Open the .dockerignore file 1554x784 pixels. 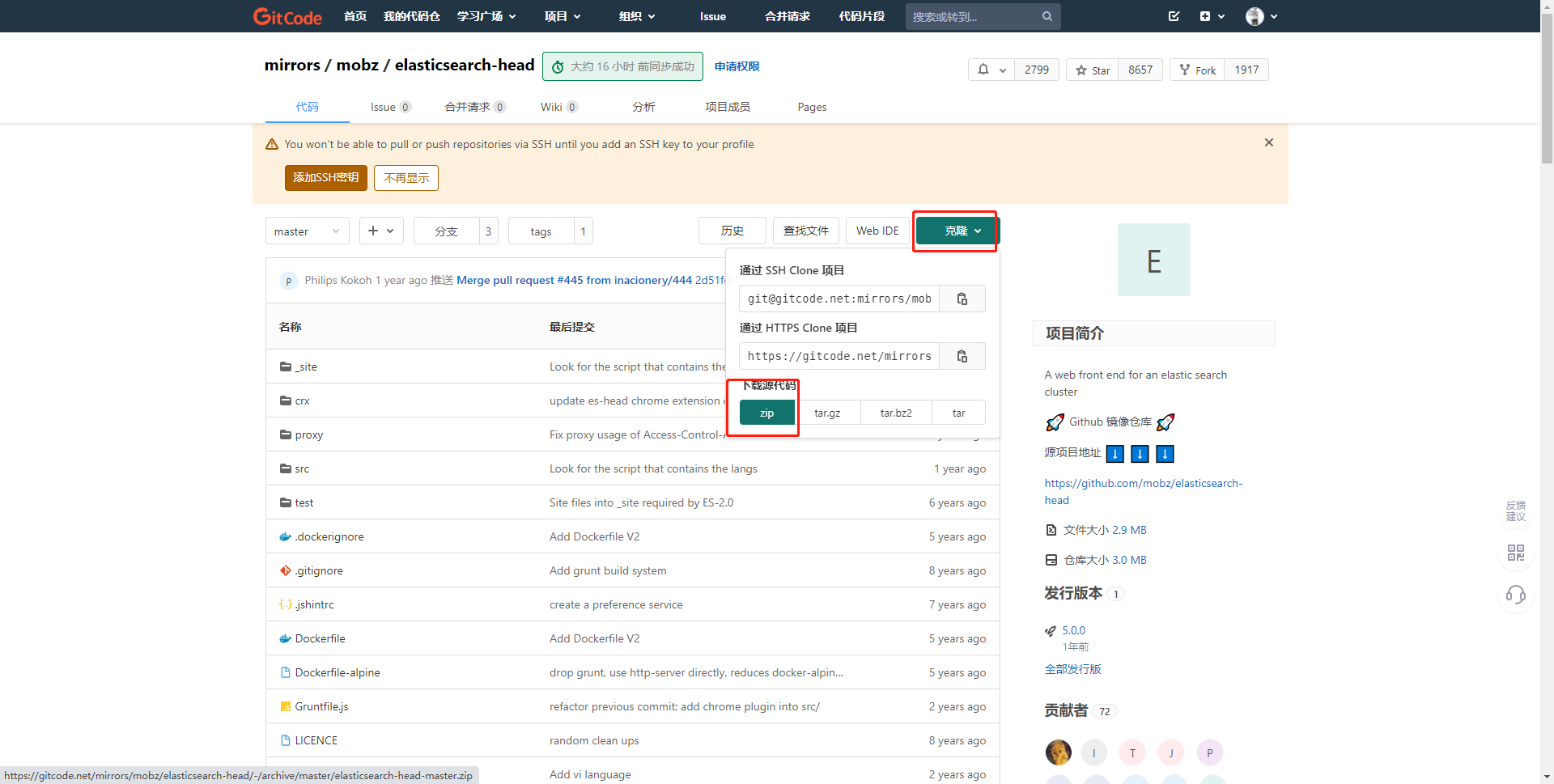pyautogui.click(x=329, y=536)
